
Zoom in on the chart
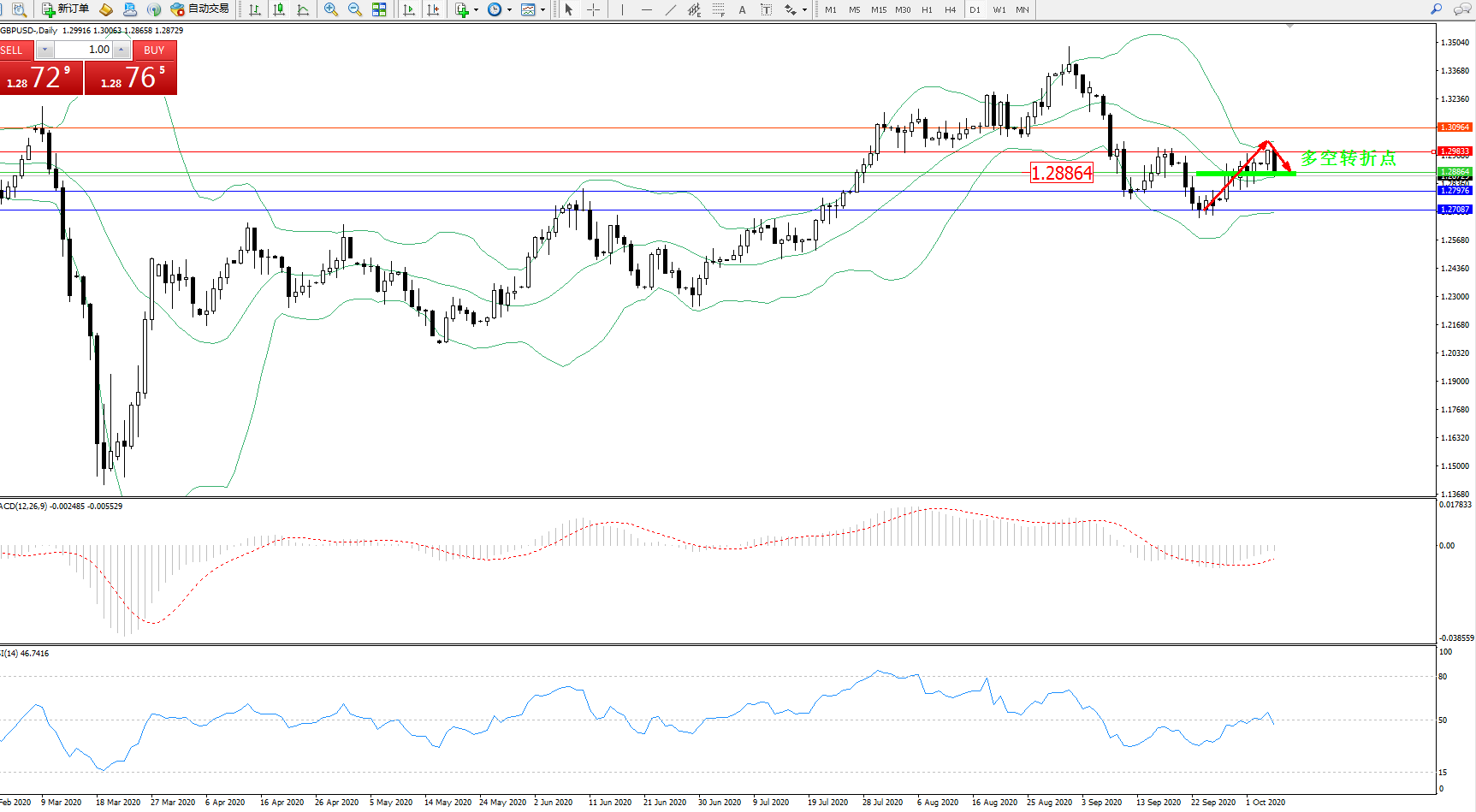[331, 9]
